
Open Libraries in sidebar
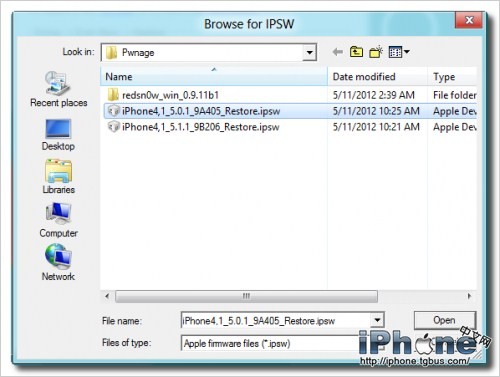coord(58,177)
